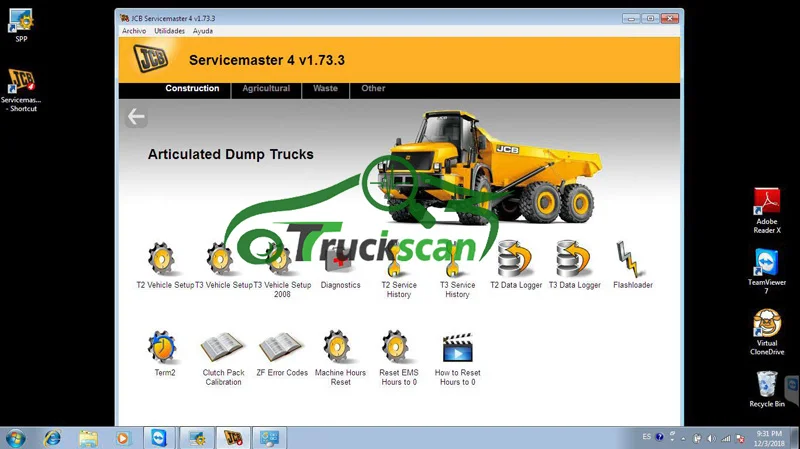Select Servicemaster Shortcut desktop icon
Viewport: 800px width, 449px height.
[21, 90]
